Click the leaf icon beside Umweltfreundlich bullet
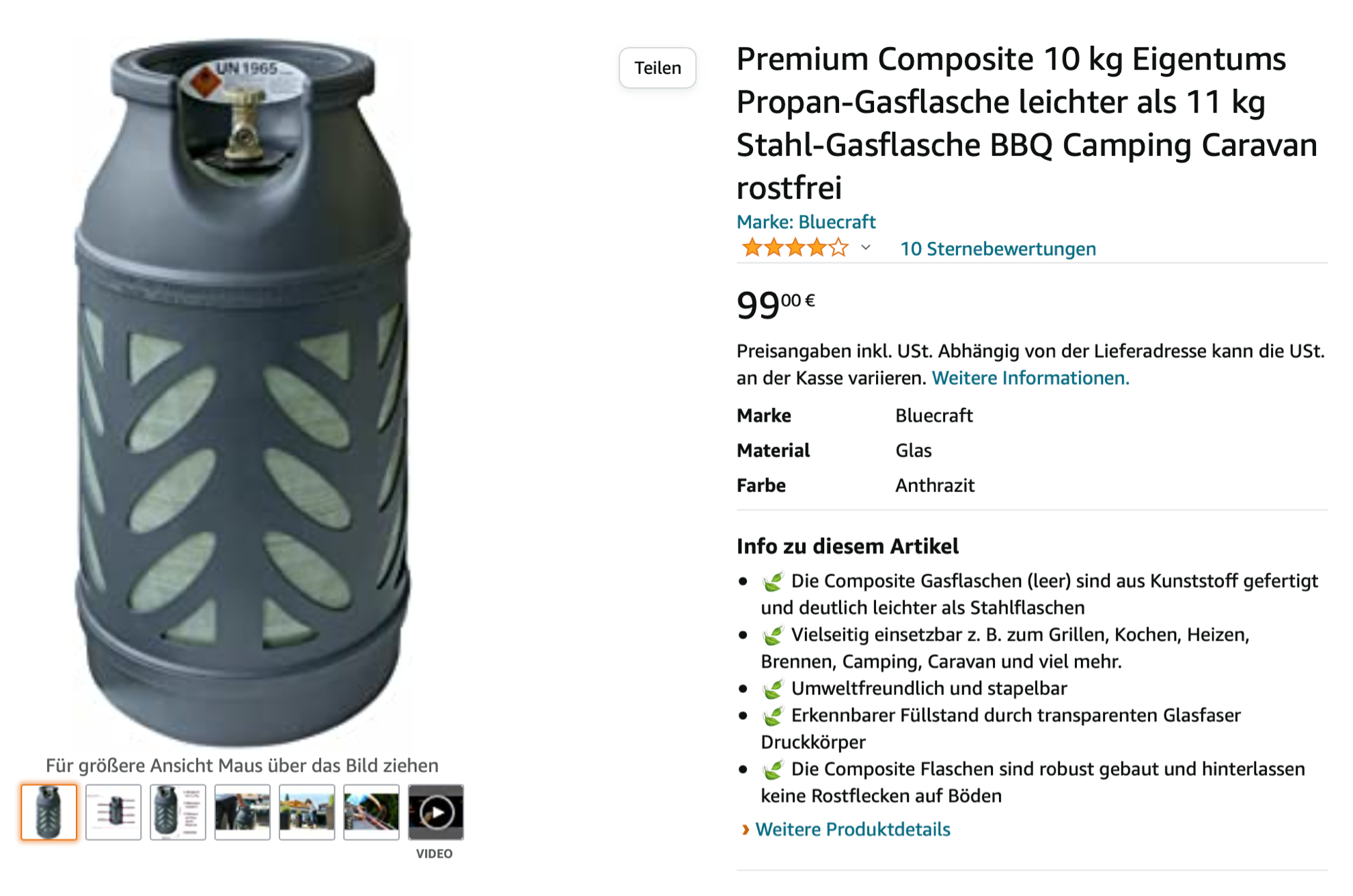This screenshot has height=896, width=1353. [773, 689]
